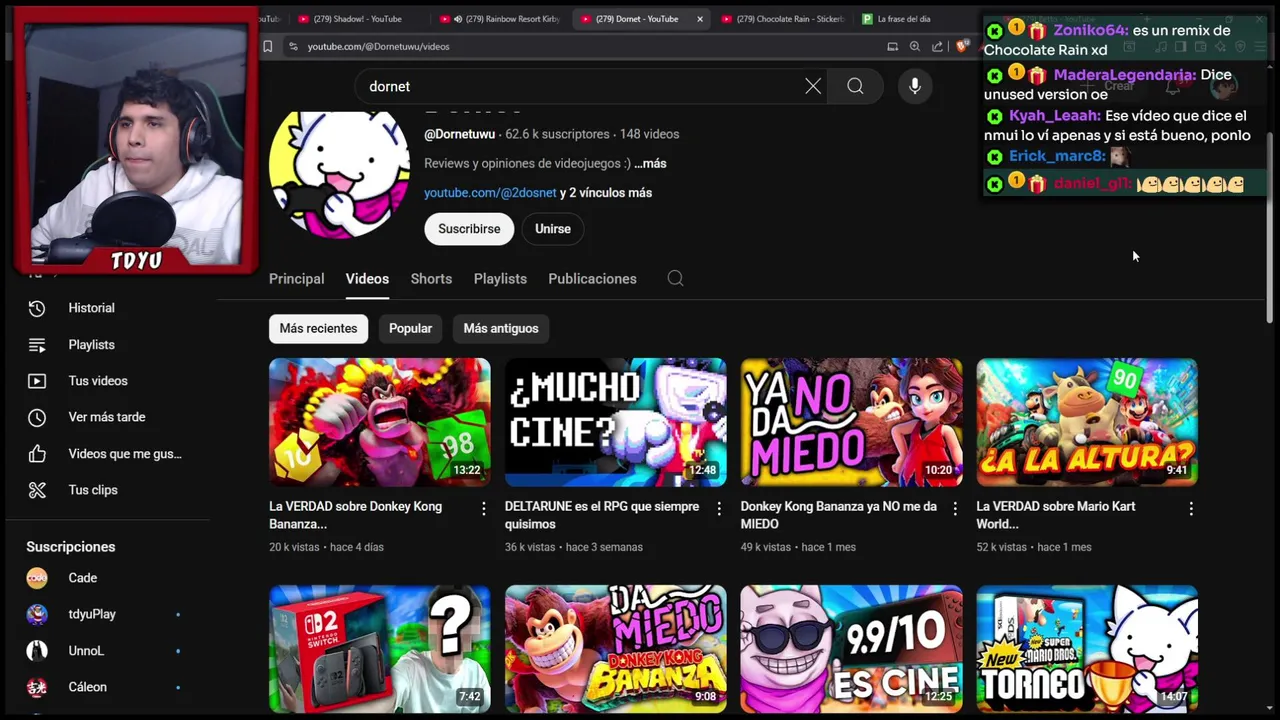Switch to the Publicaciones channel tab

click(x=592, y=278)
